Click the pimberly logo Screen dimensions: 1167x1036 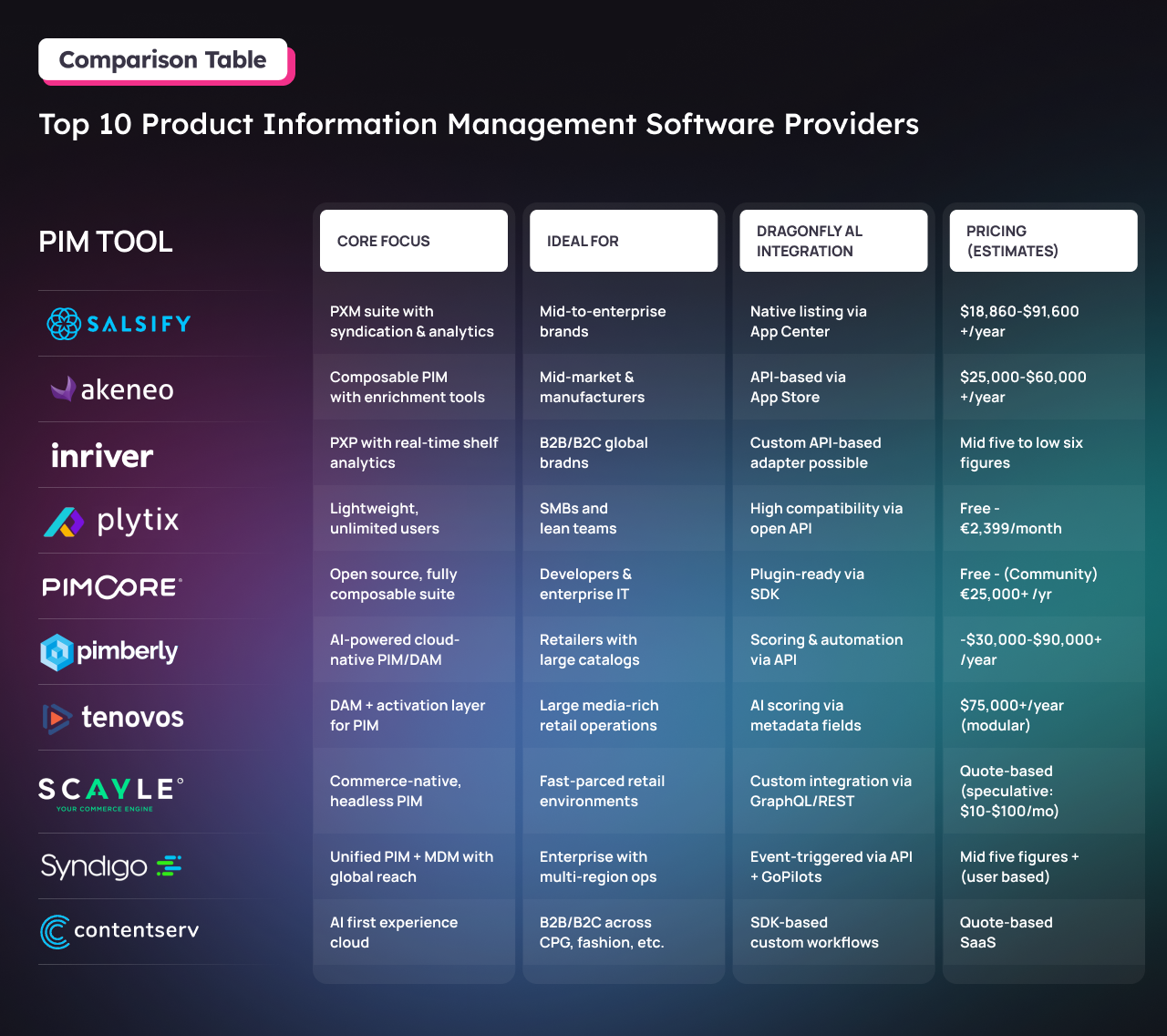click(x=108, y=652)
